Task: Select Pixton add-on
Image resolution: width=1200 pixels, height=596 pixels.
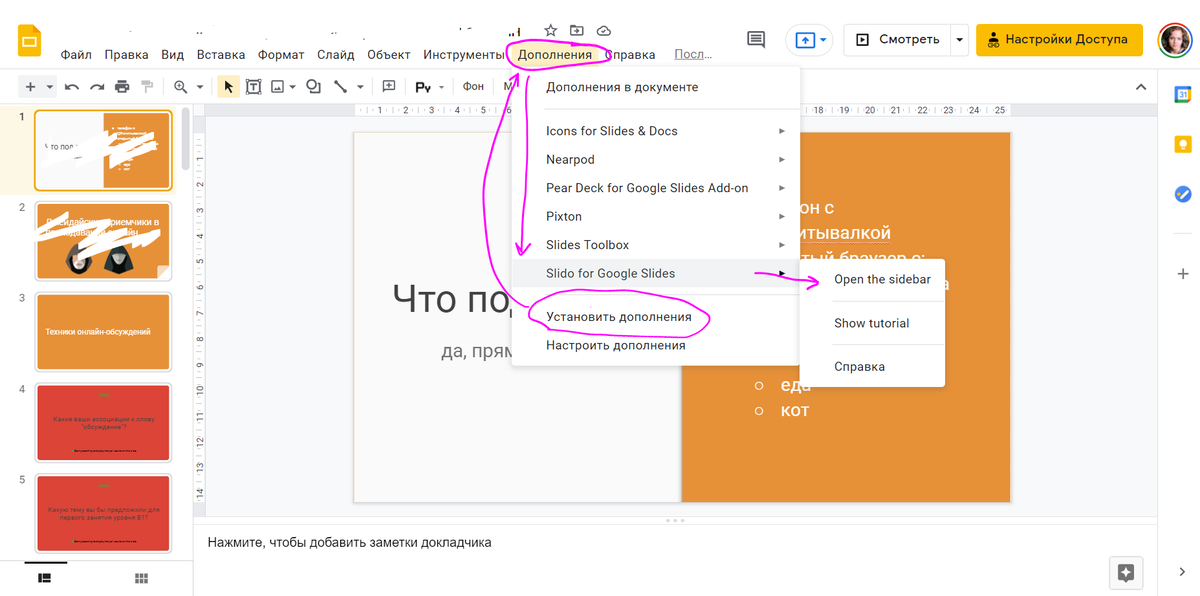Action: click(655, 216)
